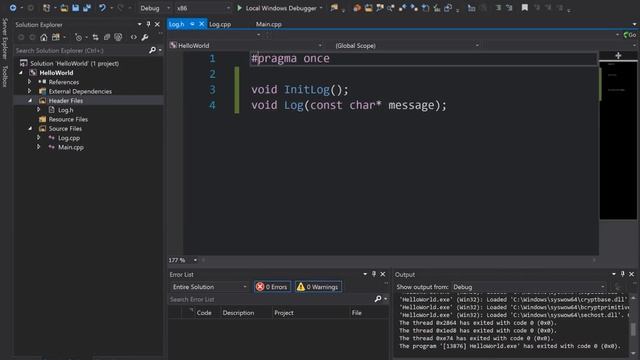Open the x86 platform dropdown
This screenshot has width=640, height=360.
pos(203,8)
